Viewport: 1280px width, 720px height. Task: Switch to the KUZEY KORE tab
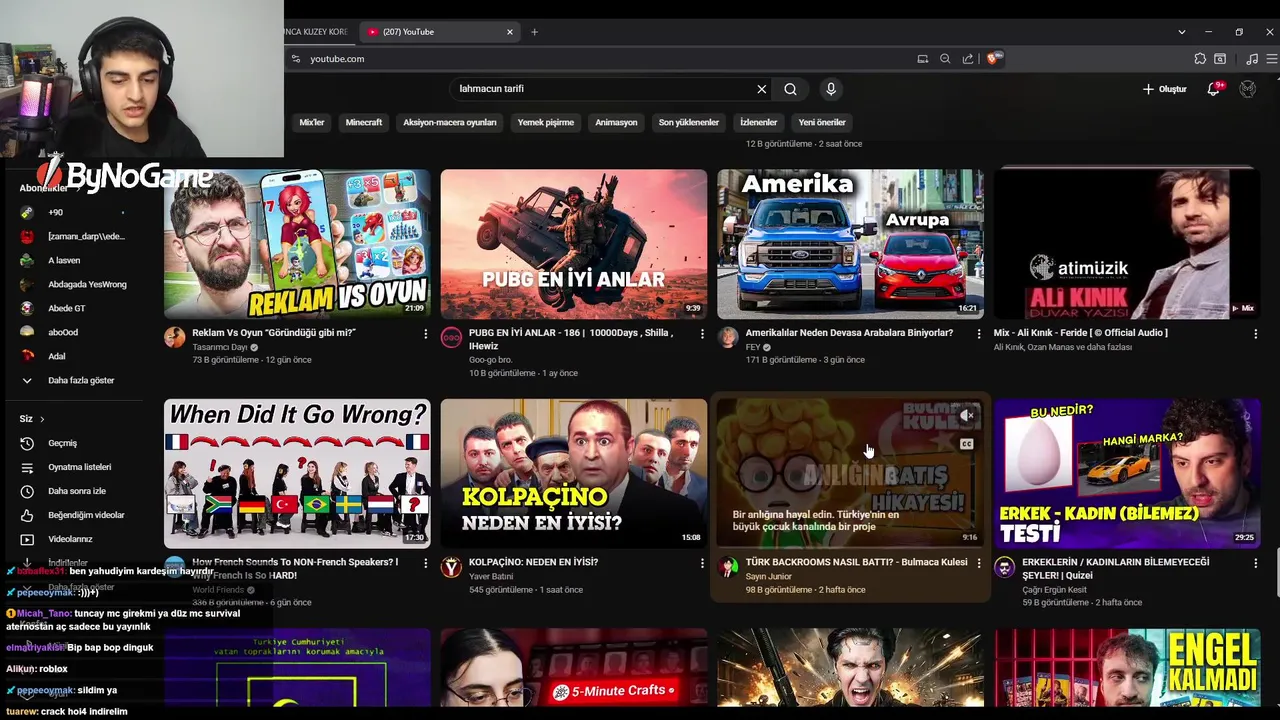click(316, 32)
